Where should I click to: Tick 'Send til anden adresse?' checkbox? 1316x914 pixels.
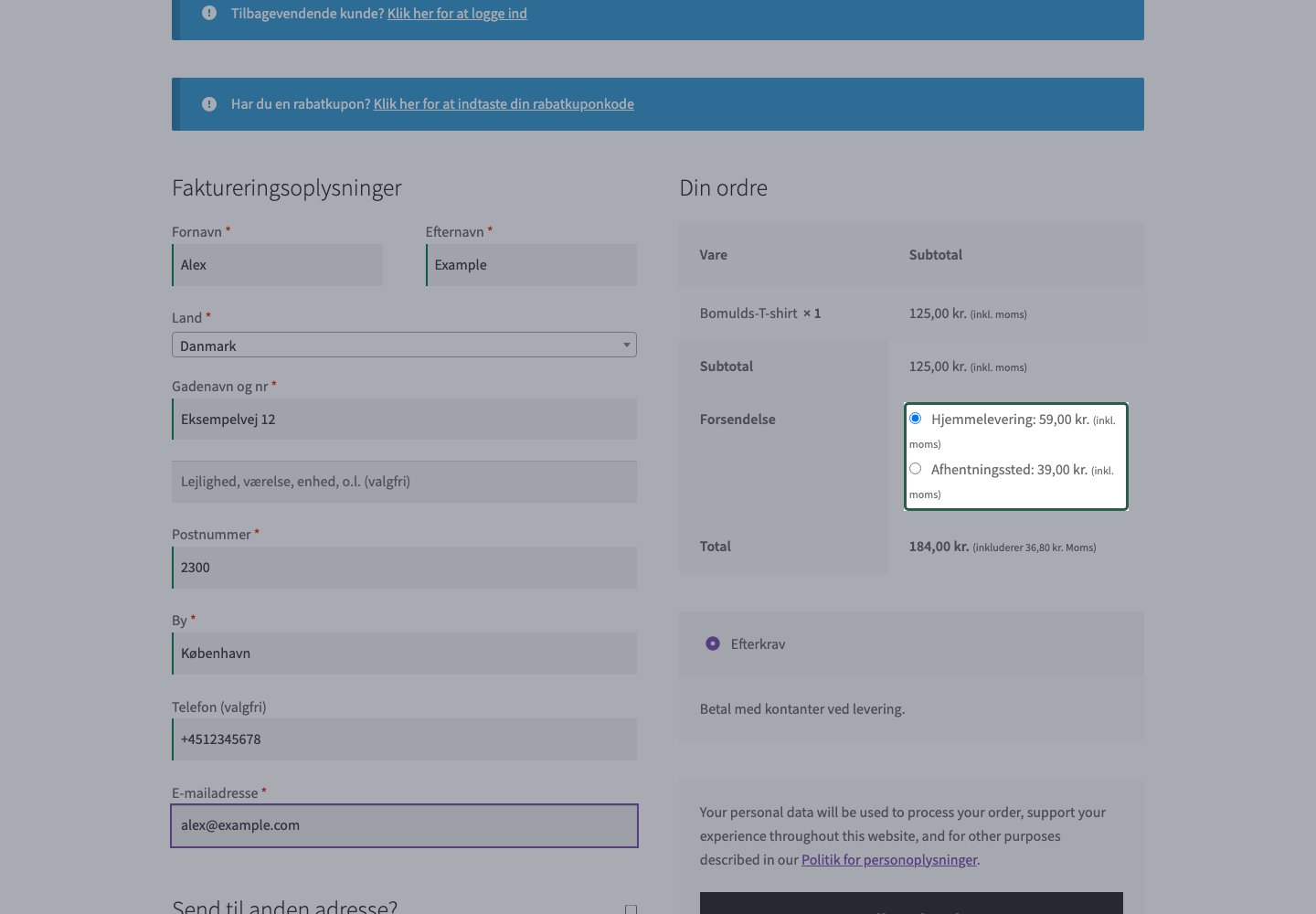(631, 909)
